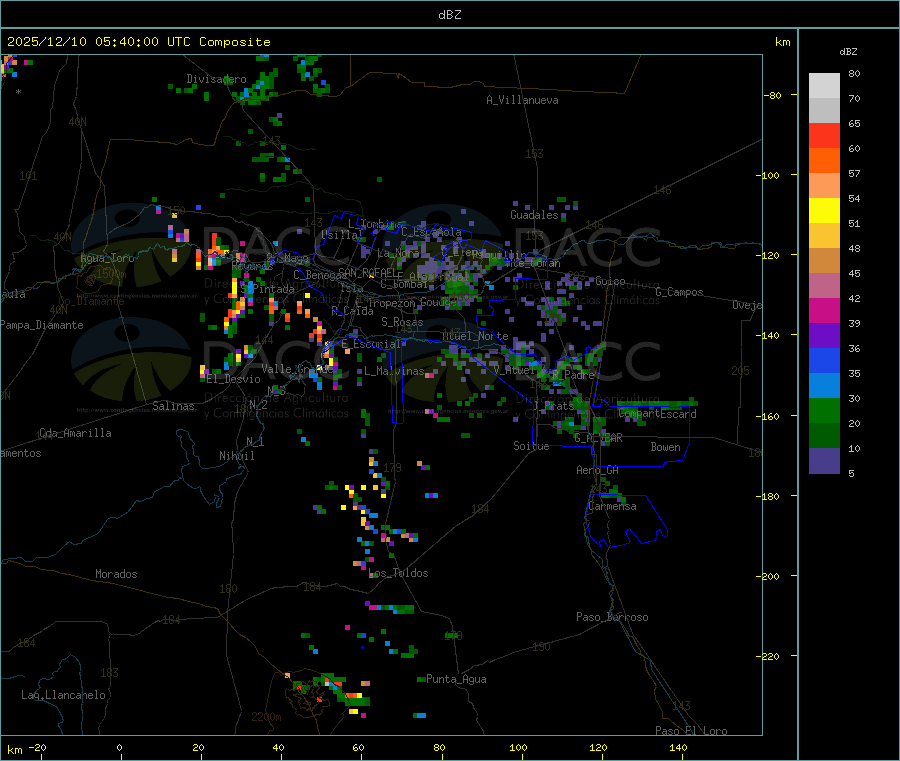Select the Agua_Toro label
Screen dimensions: 900x761
pyautogui.click(x=107, y=258)
